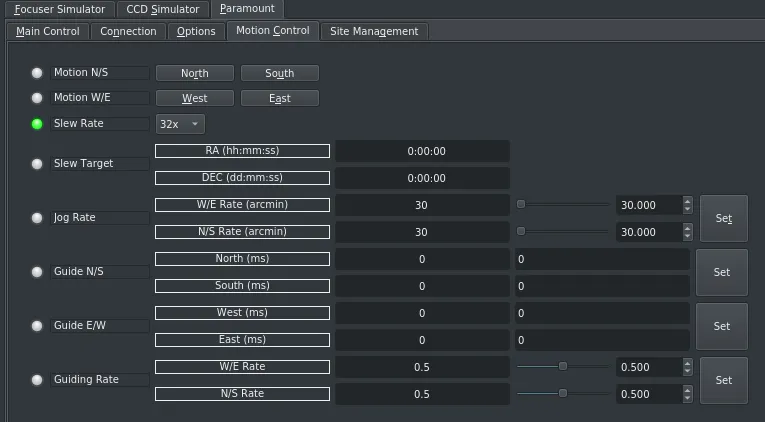The height and width of the screenshot is (422, 765).
Task: Click the Guiding W/E Rate 0.500 spinbox field
Action: [x=649, y=367]
